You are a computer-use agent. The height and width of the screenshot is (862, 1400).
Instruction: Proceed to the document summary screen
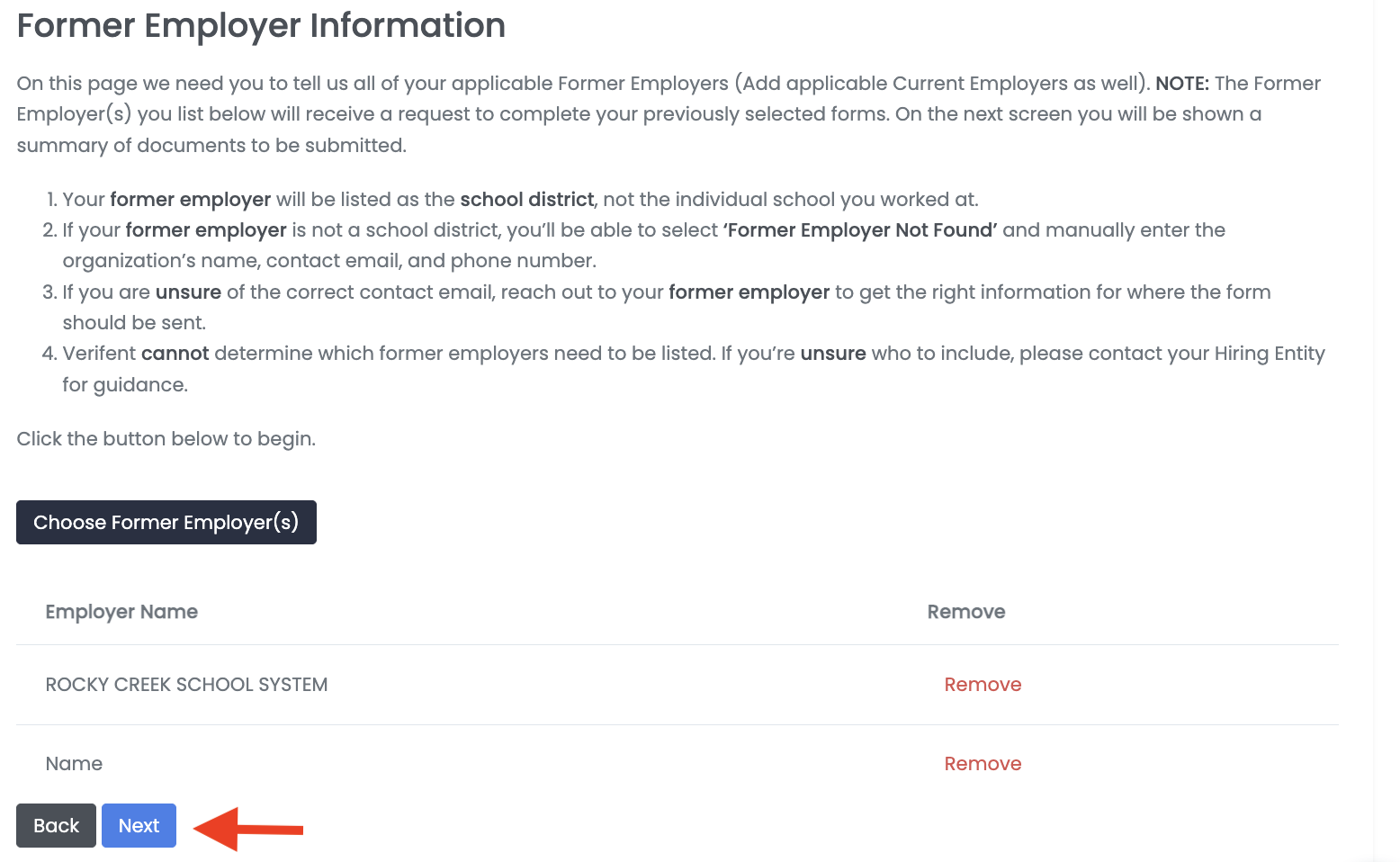pos(139,825)
